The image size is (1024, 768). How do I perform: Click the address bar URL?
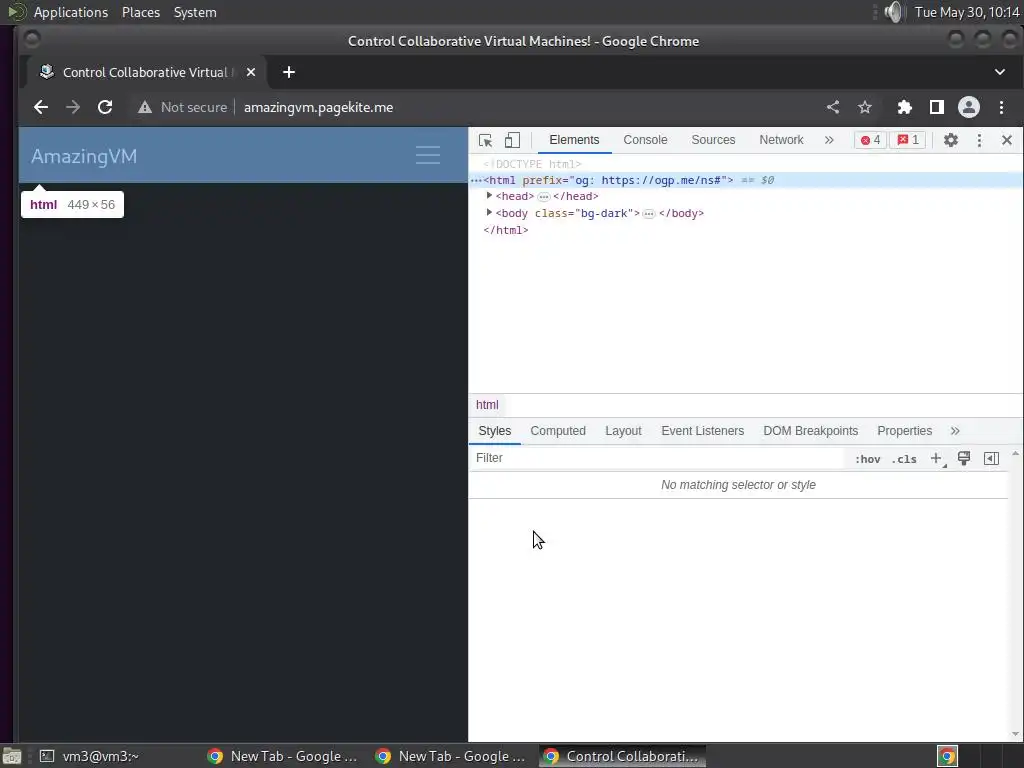coord(318,107)
